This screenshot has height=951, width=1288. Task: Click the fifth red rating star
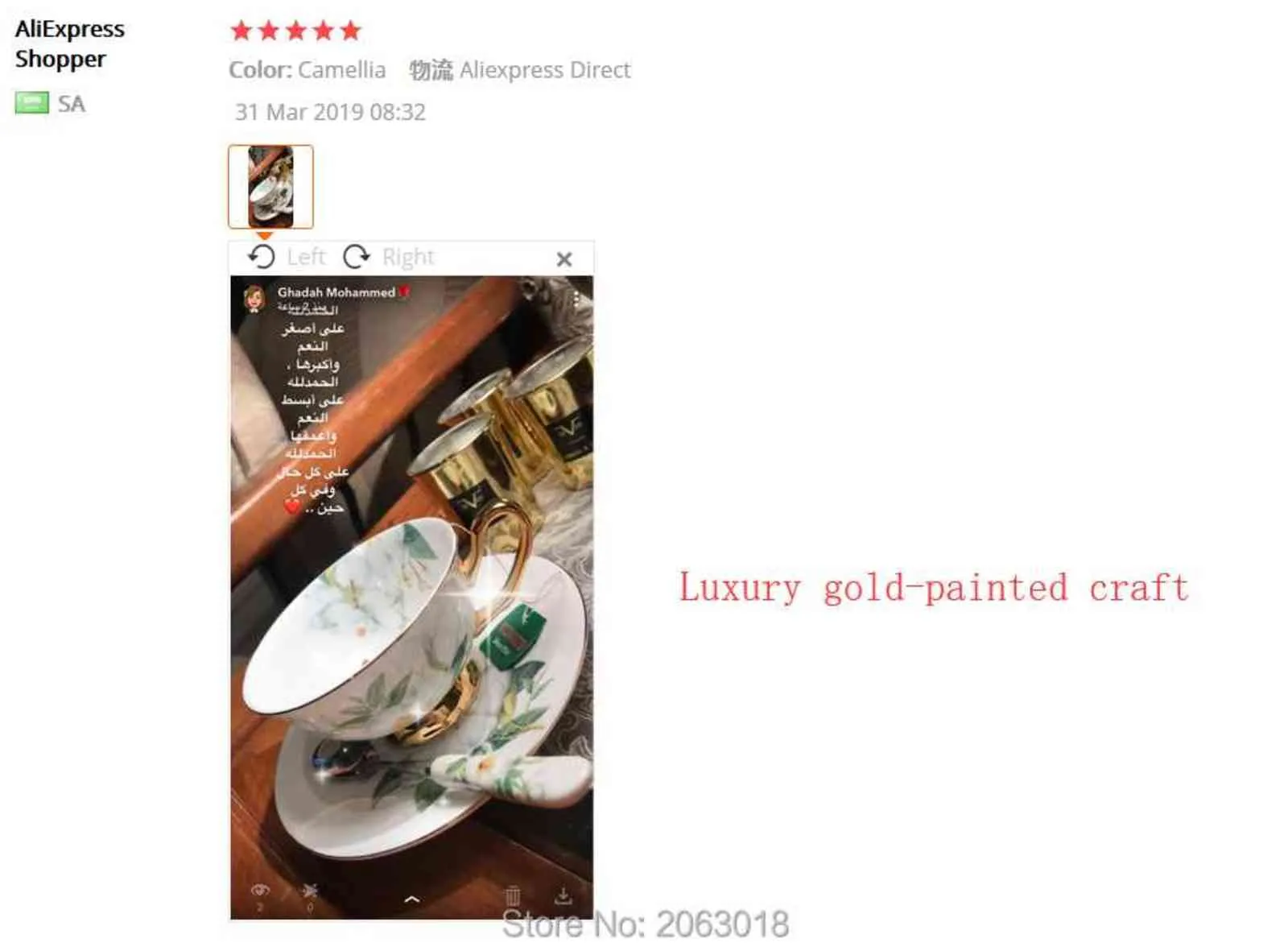pos(350,31)
